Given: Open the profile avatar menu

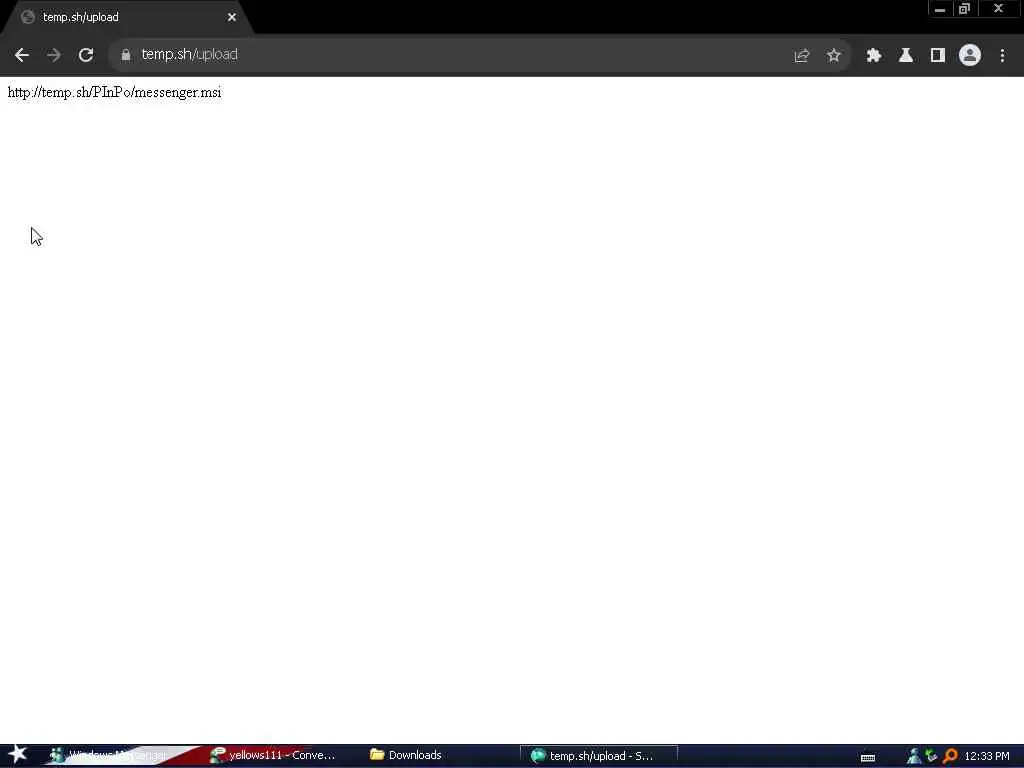Looking at the screenshot, I should point(970,56).
